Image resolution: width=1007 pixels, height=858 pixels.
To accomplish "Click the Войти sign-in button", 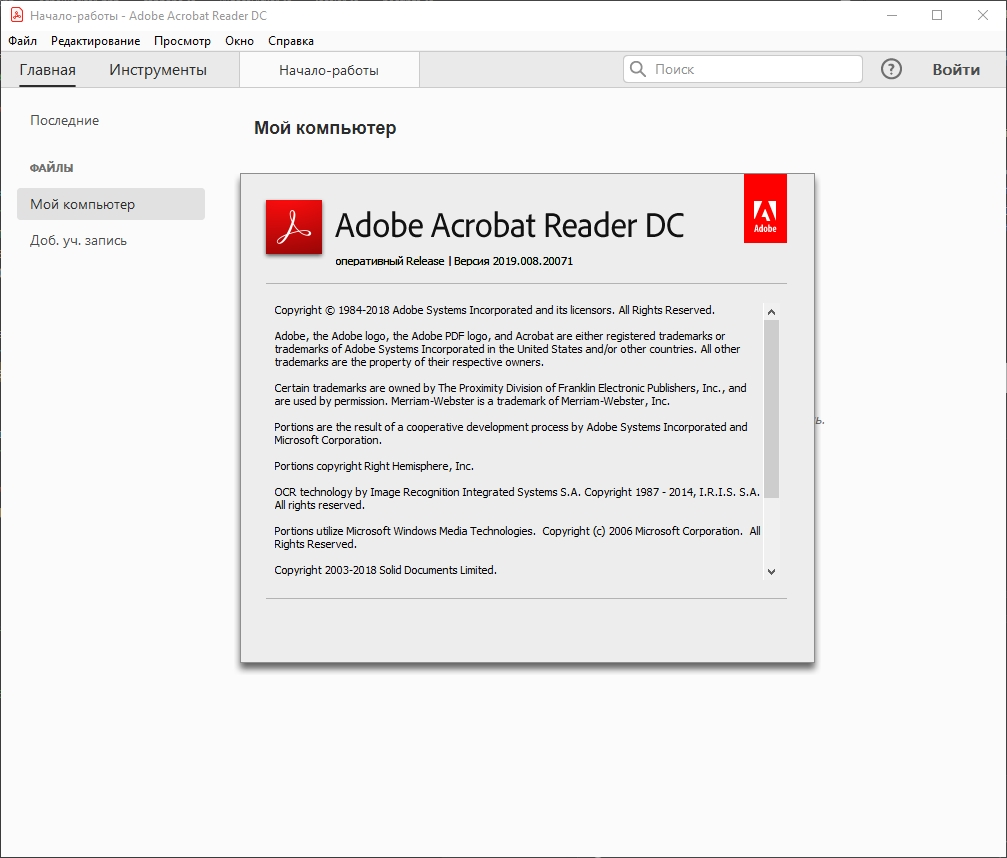I will [956, 69].
